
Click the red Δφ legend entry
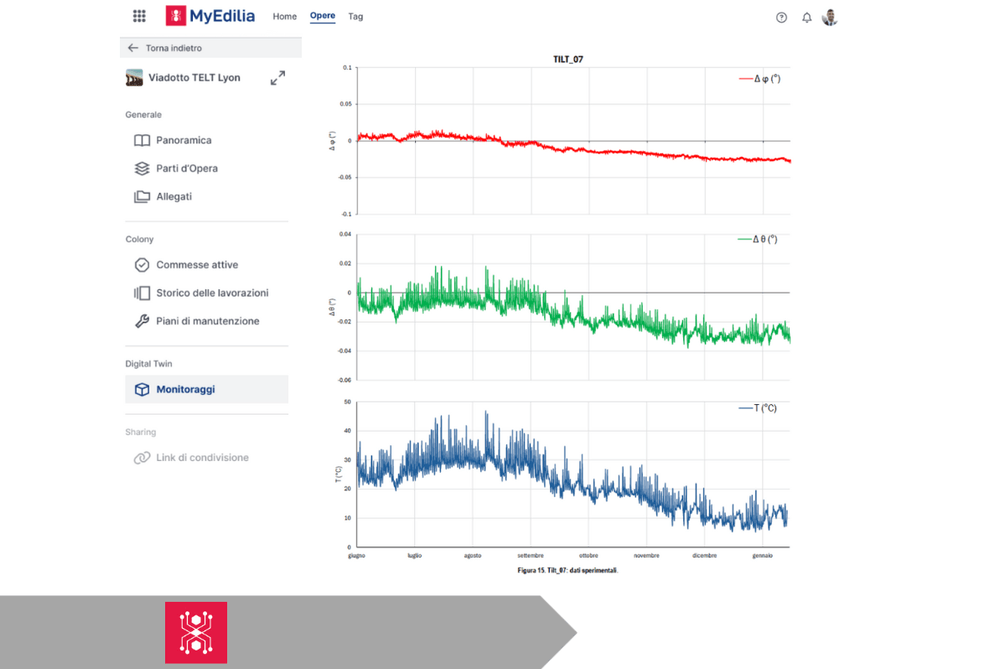pos(760,78)
